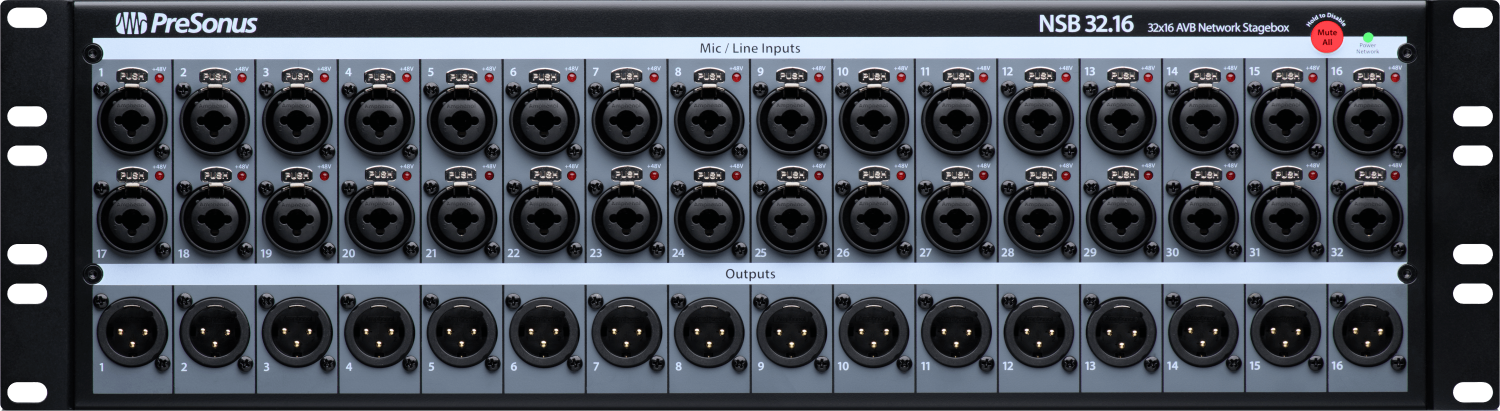
Task: Click the green Power Network LED
Action: [x=1368, y=37]
